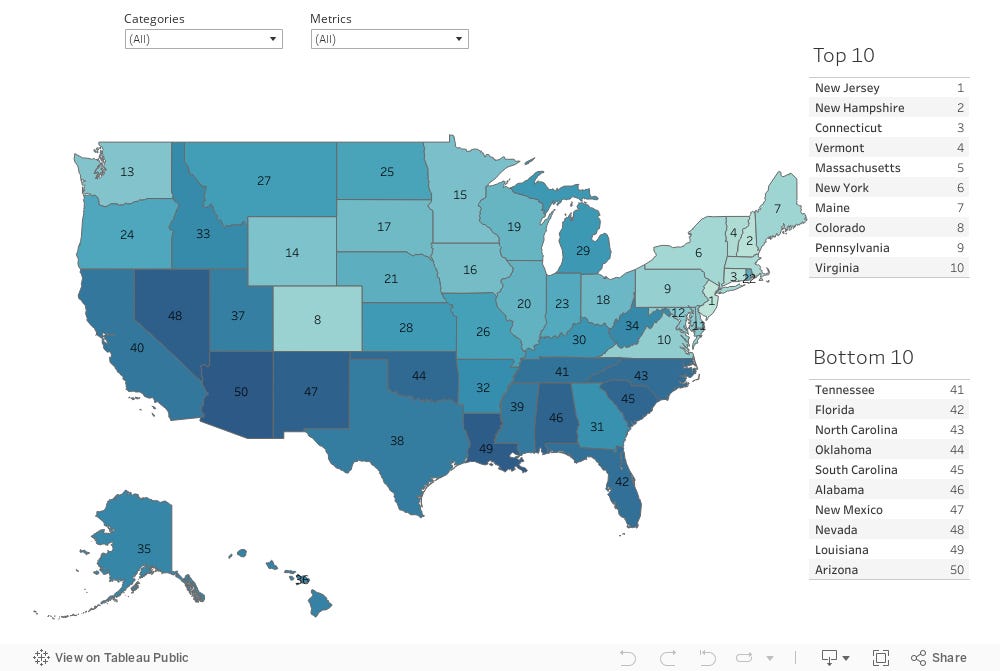1000x671 pixels.
Task: Click Idaho on the map (33)
Action: tap(203, 234)
